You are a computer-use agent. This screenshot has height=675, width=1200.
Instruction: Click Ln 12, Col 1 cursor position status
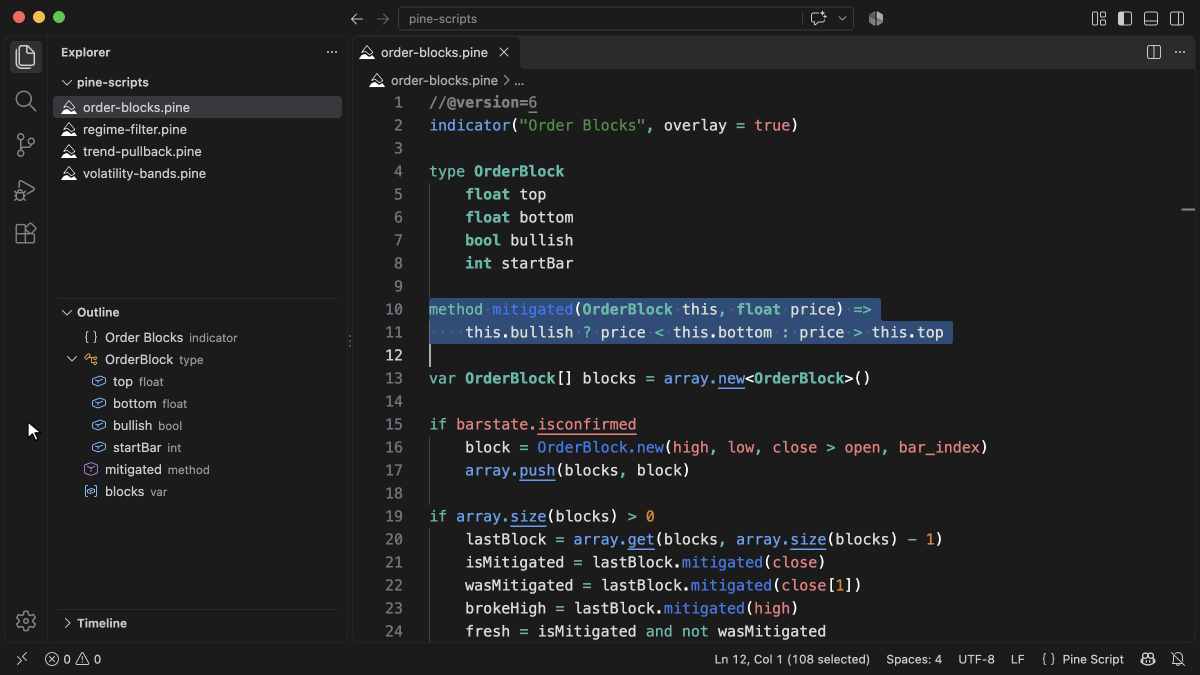tap(792, 659)
